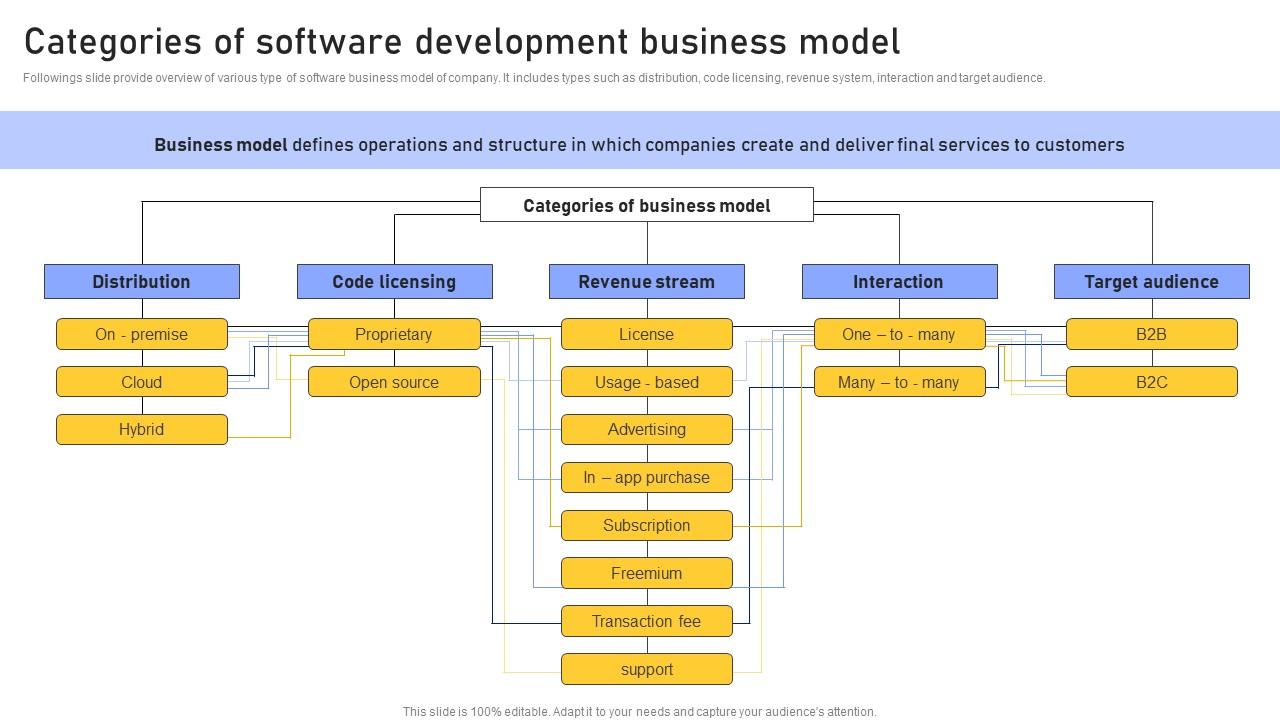Select the On - premise node
The width and height of the screenshot is (1280, 720).
141,334
